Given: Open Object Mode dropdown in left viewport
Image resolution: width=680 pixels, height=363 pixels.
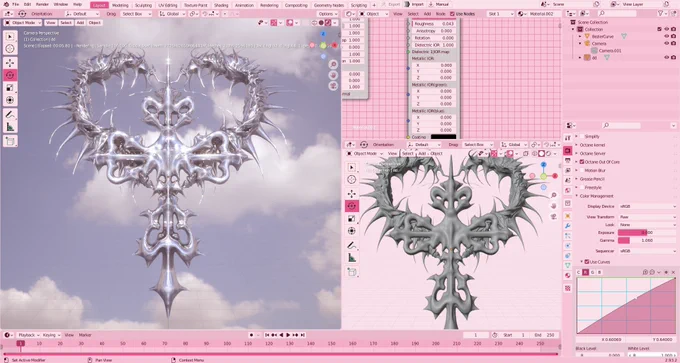Looking at the screenshot, I should pyautogui.click(x=24, y=23).
